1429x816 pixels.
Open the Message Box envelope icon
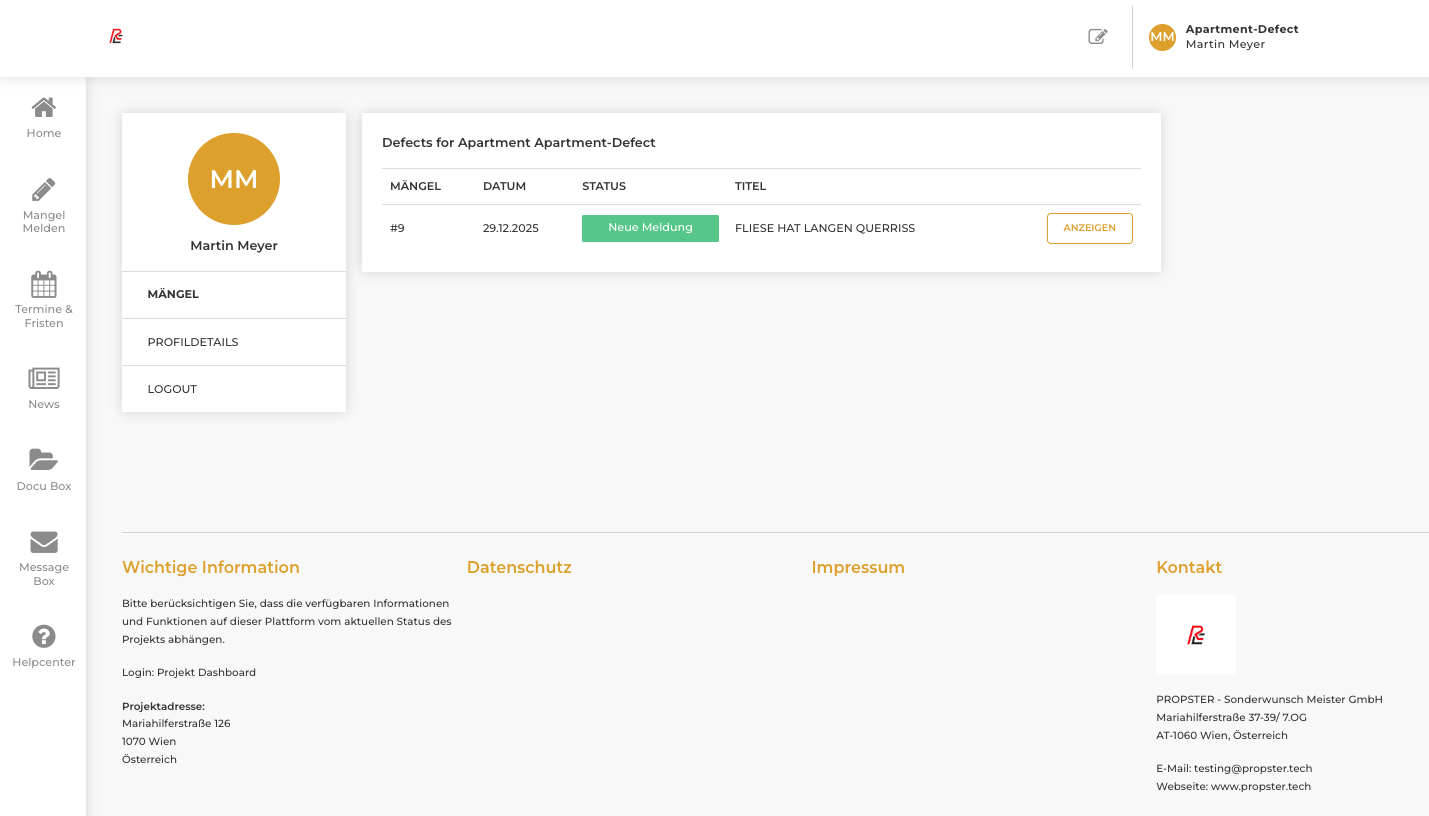[44, 542]
